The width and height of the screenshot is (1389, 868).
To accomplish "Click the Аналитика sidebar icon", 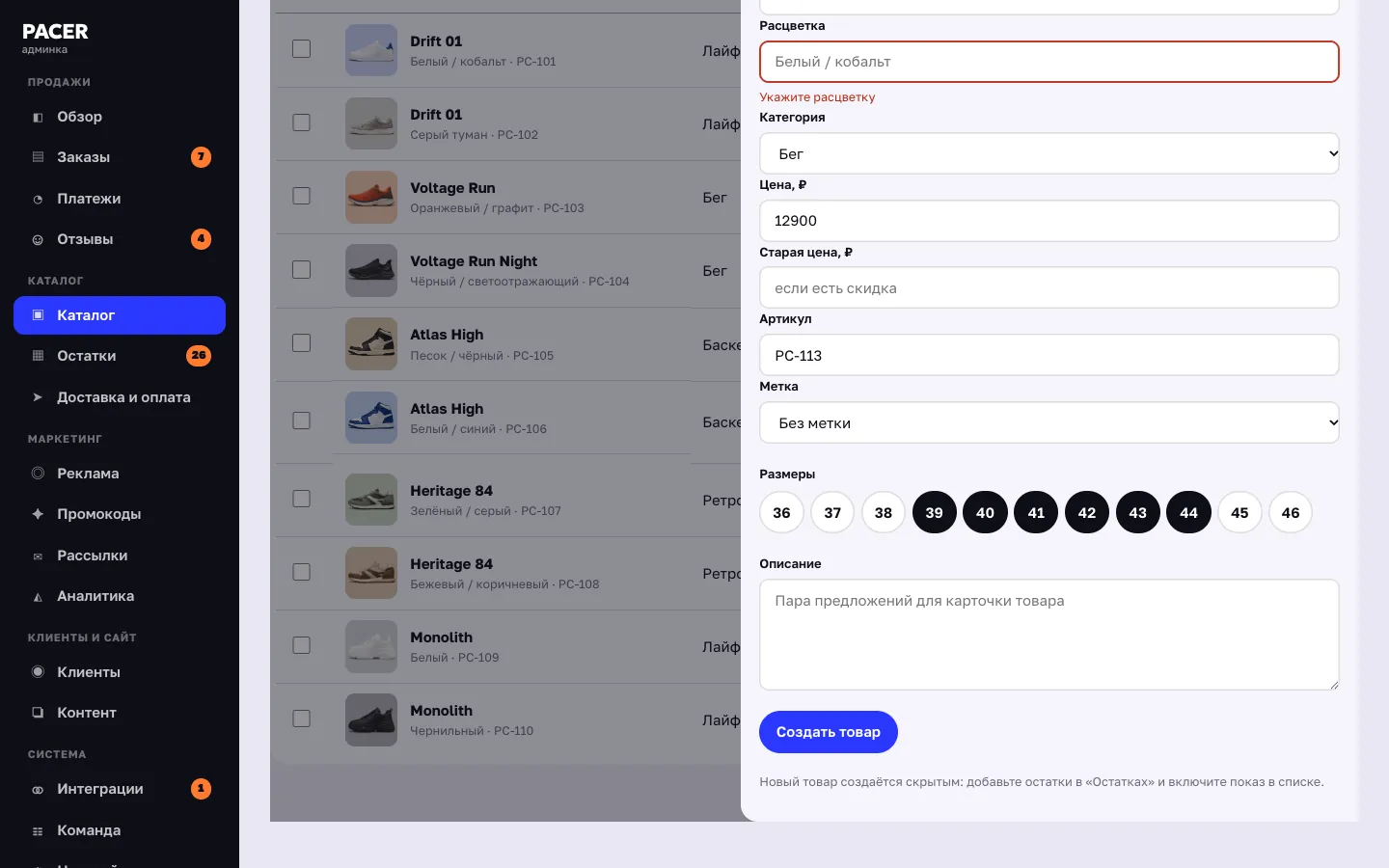I will coord(38,596).
